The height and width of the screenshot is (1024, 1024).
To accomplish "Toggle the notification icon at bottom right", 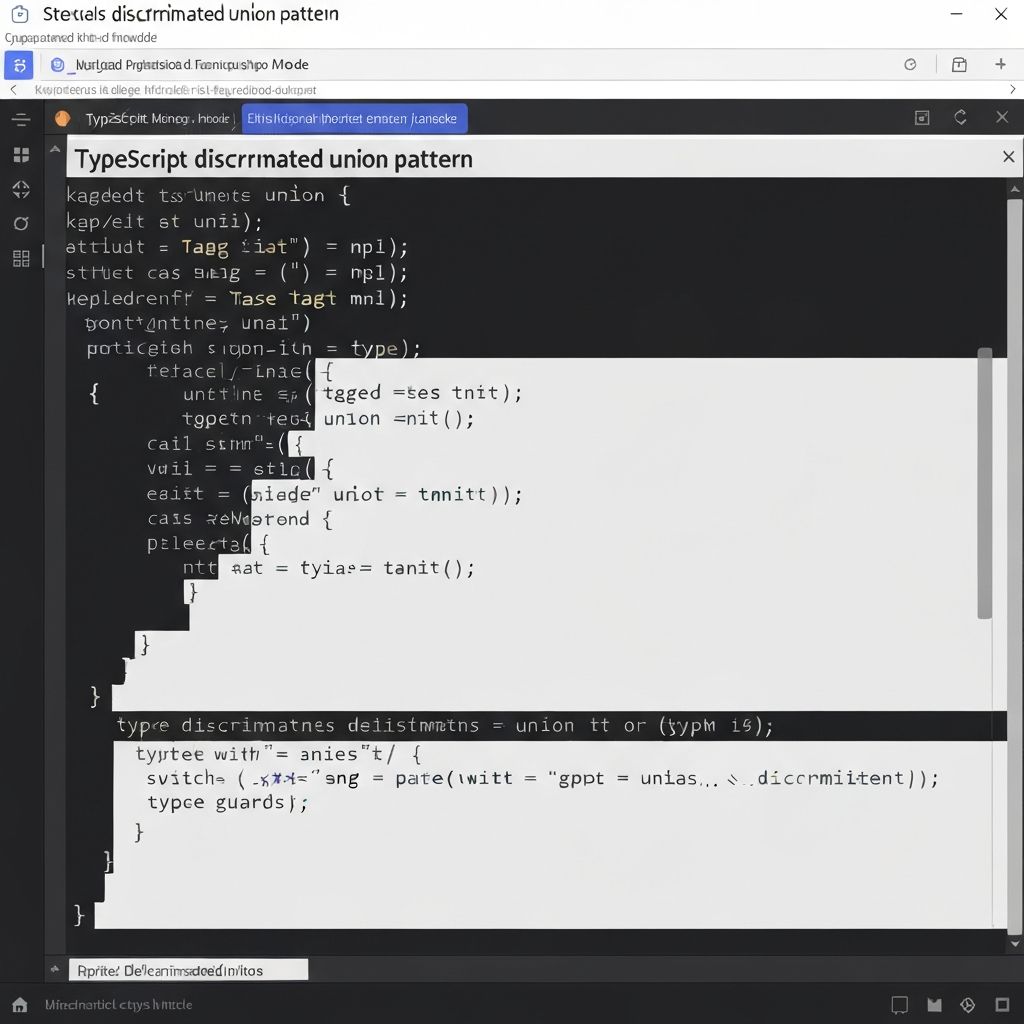I will (900, 1005).
